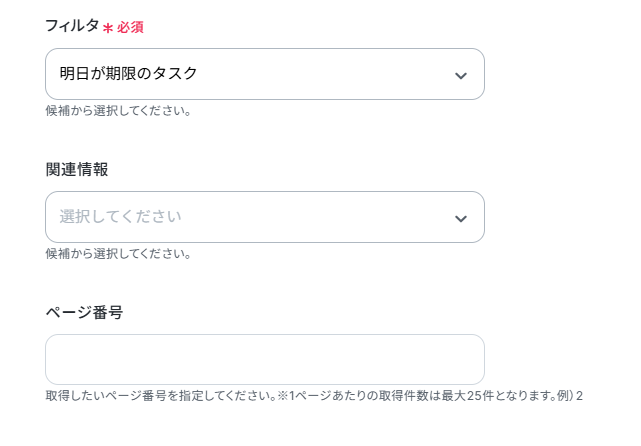This screenshot has height=446, width=641.
Task: Click the 候補から選択してください hint under フィルタ
Action: [x=118, y=110]
